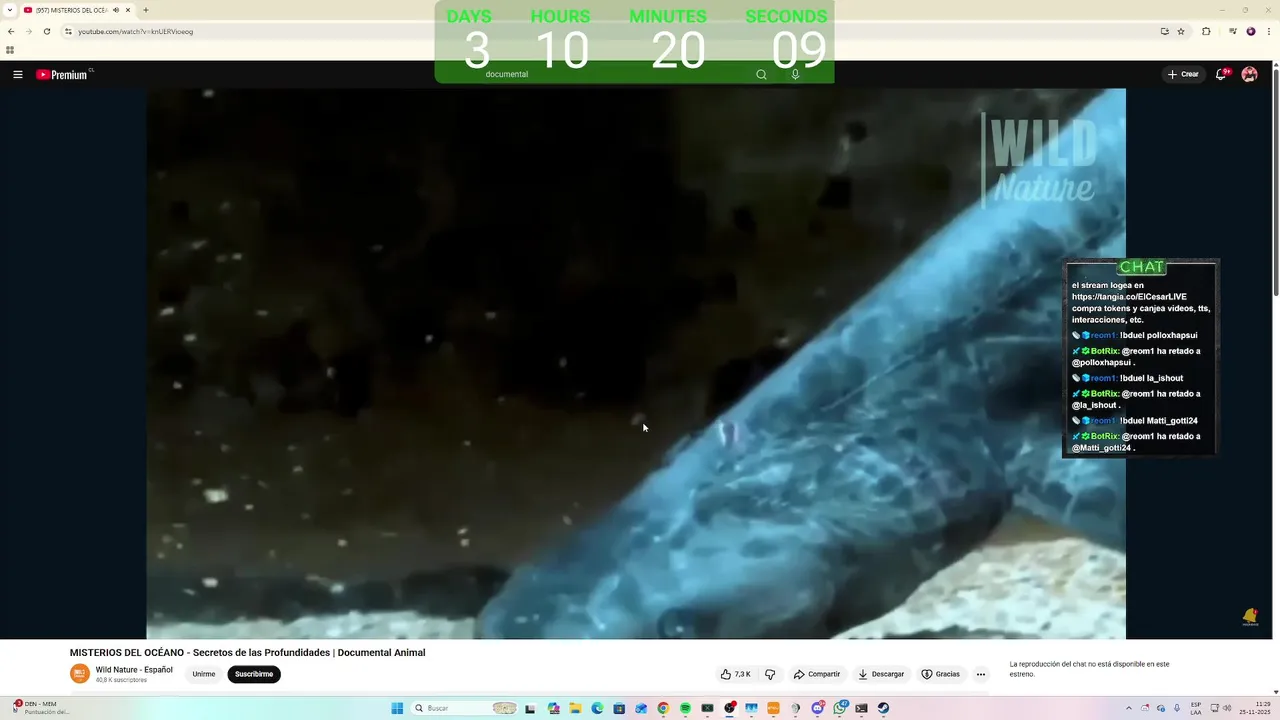Viewport: 1280px width, 720px height.
Task: Click the search box containing documental
Action: [610, 74]
